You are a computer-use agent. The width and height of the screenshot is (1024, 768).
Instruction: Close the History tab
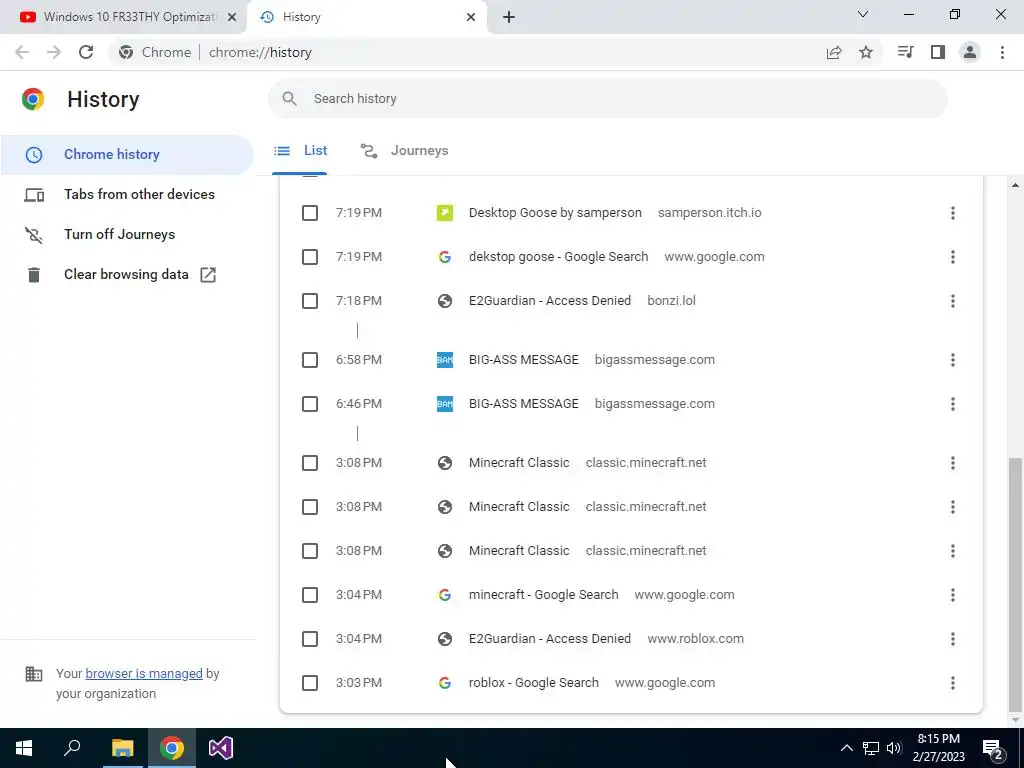[471, 17]
